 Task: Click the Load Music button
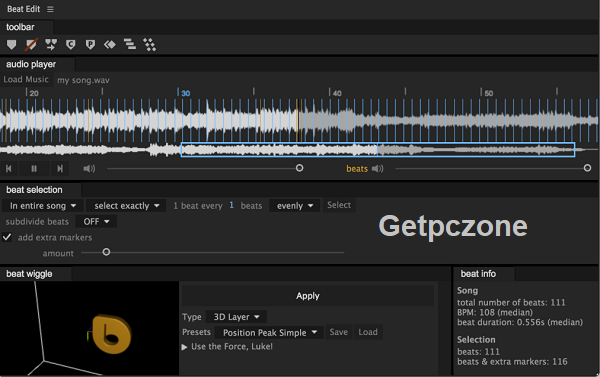click(26, 80)
